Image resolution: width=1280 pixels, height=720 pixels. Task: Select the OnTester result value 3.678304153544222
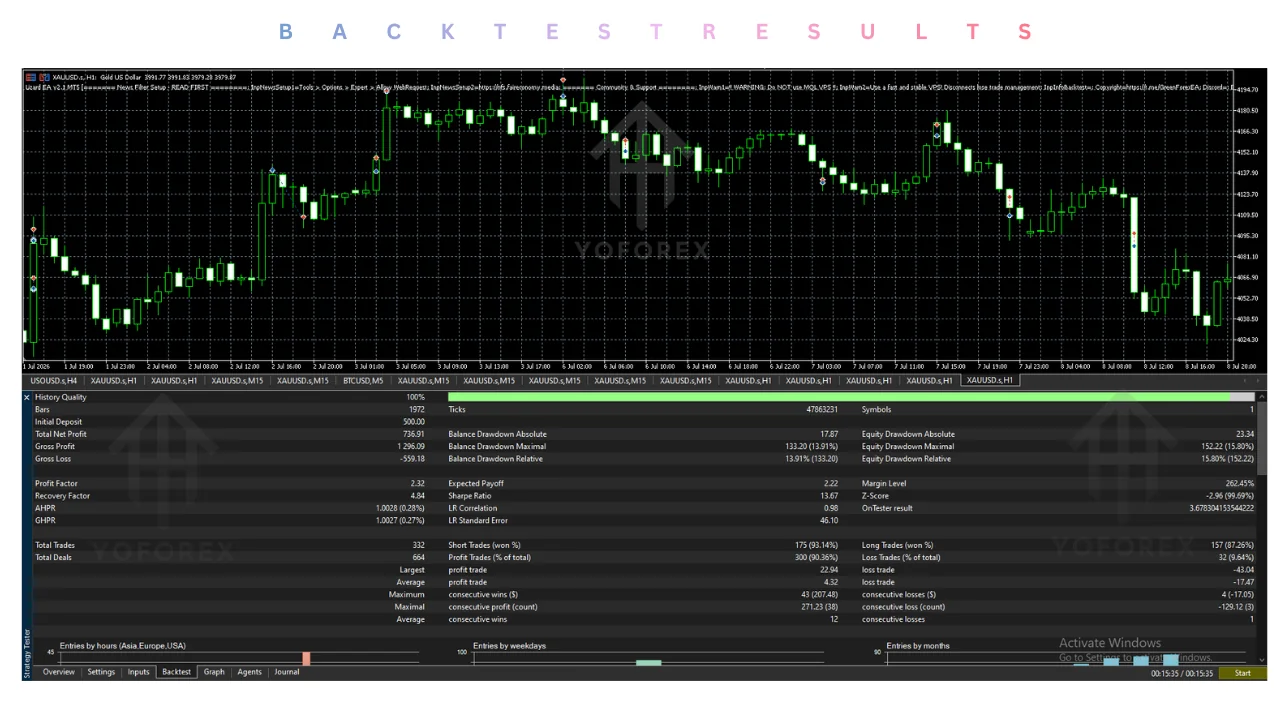point(1222,508)
